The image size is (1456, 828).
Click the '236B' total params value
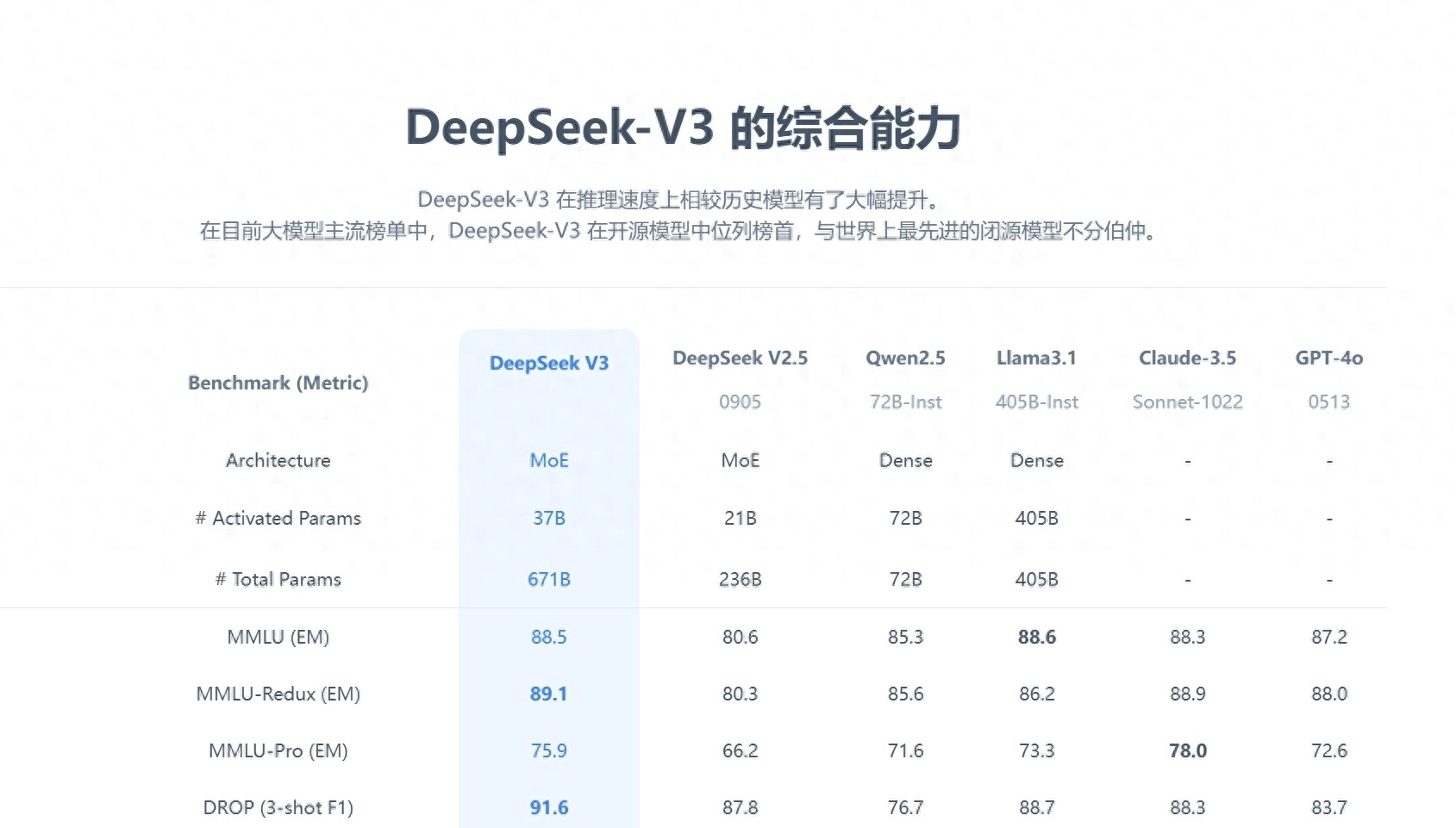(x=740, y=579)
